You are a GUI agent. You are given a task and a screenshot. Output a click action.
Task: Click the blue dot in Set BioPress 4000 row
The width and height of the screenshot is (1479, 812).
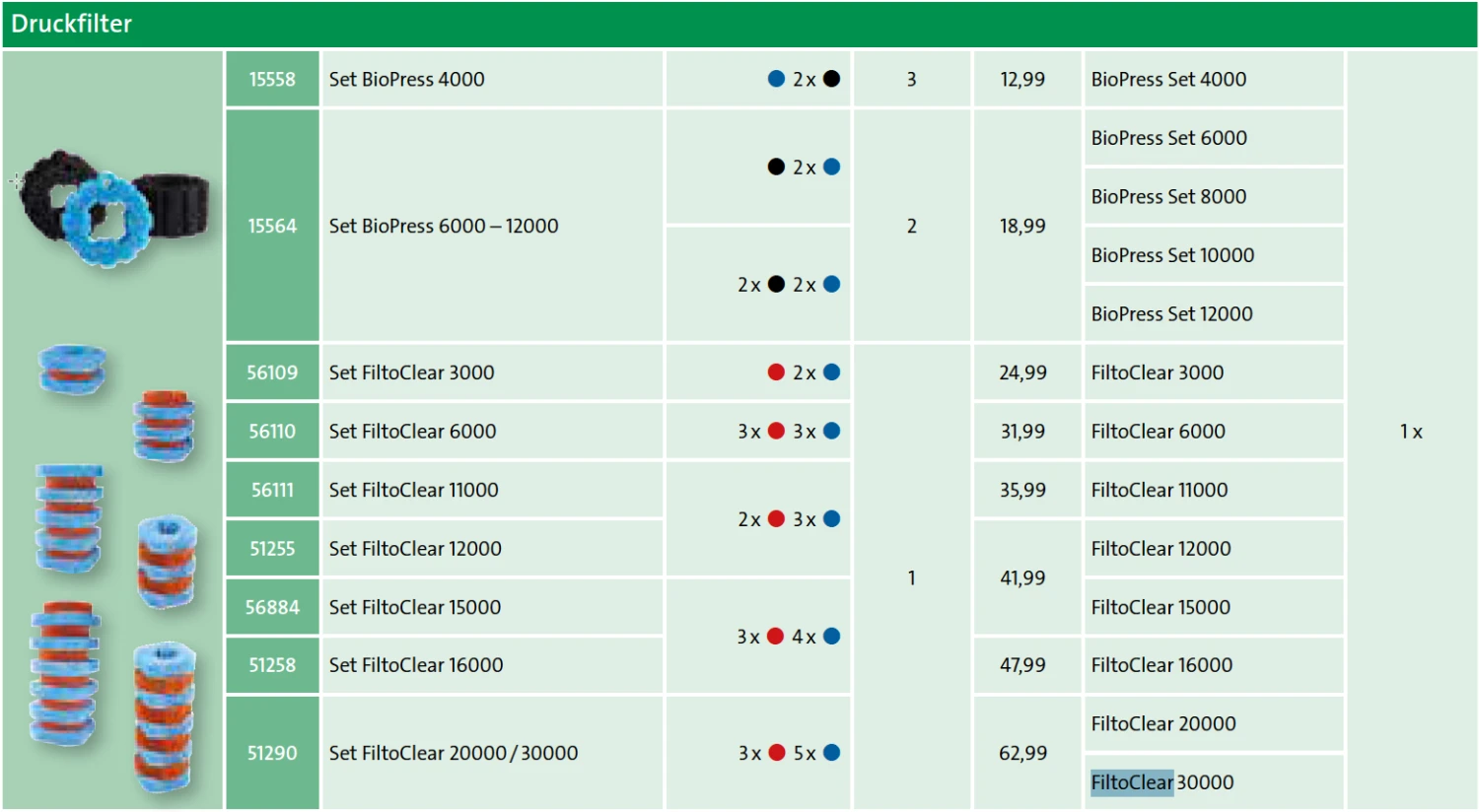[776, 79]
